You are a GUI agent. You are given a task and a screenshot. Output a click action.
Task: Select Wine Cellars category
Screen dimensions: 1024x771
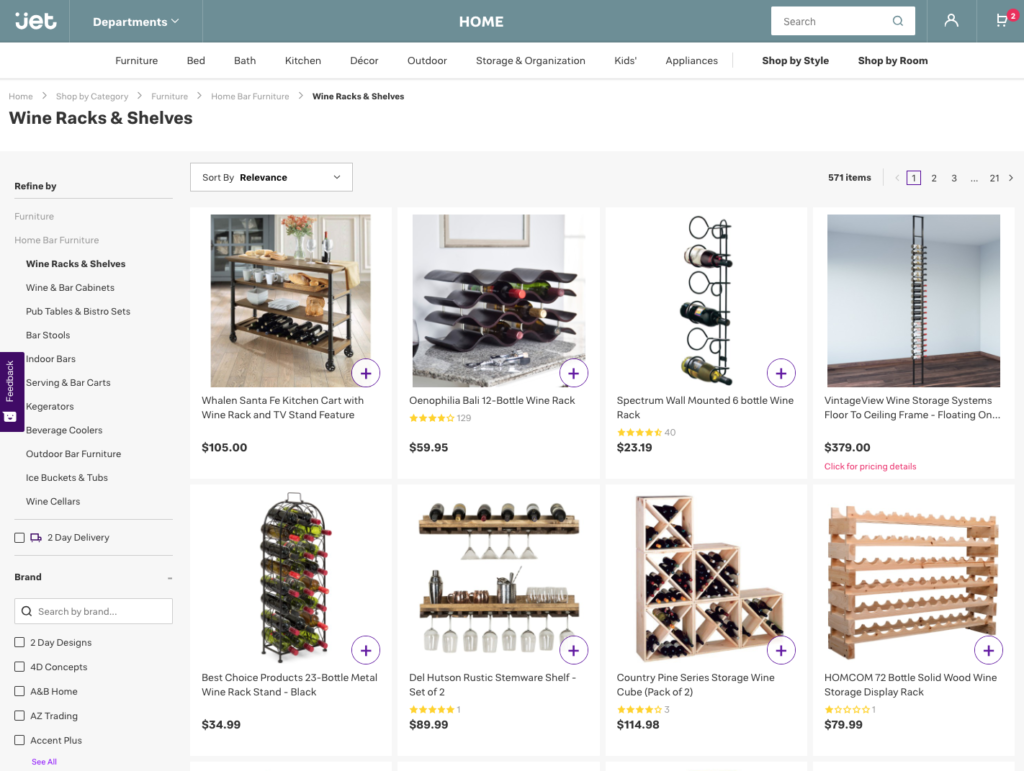pos(53,501)
